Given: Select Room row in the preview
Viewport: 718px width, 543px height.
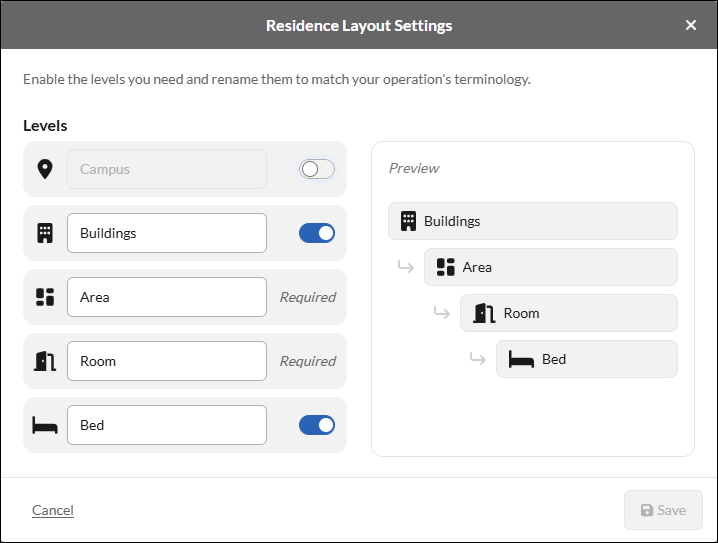Looking at the screenshot, I should tap(569, 313).
